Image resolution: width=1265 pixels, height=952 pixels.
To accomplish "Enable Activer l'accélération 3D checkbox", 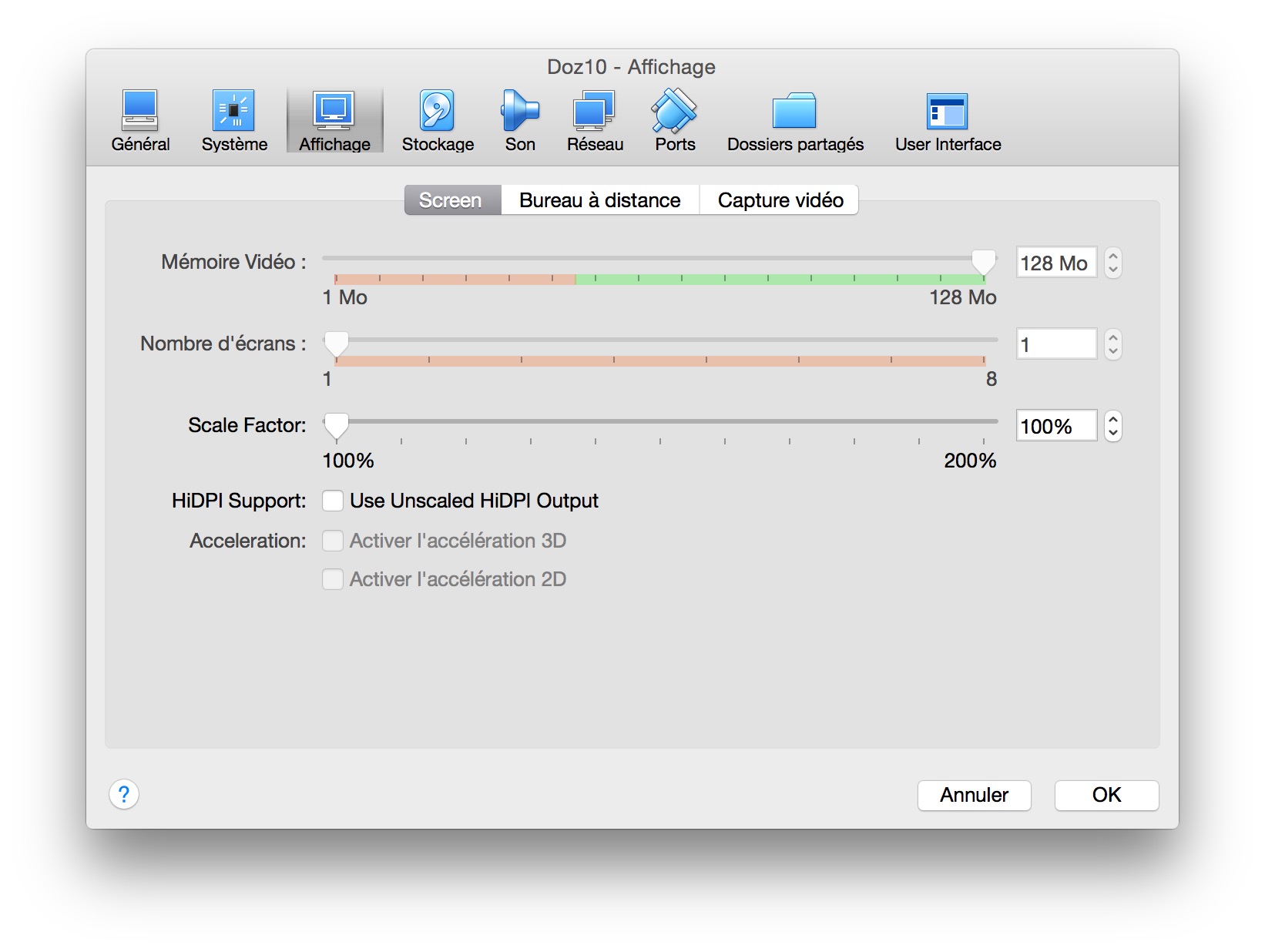I will pos(333,541).
